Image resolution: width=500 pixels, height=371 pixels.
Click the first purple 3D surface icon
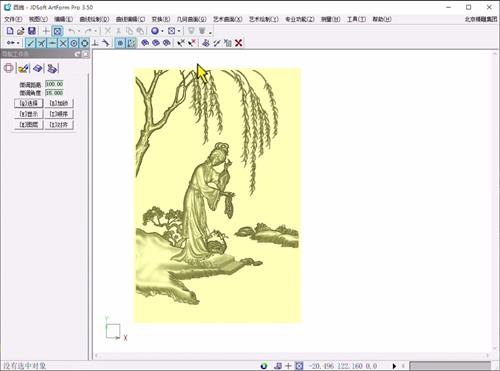(145, 43)
